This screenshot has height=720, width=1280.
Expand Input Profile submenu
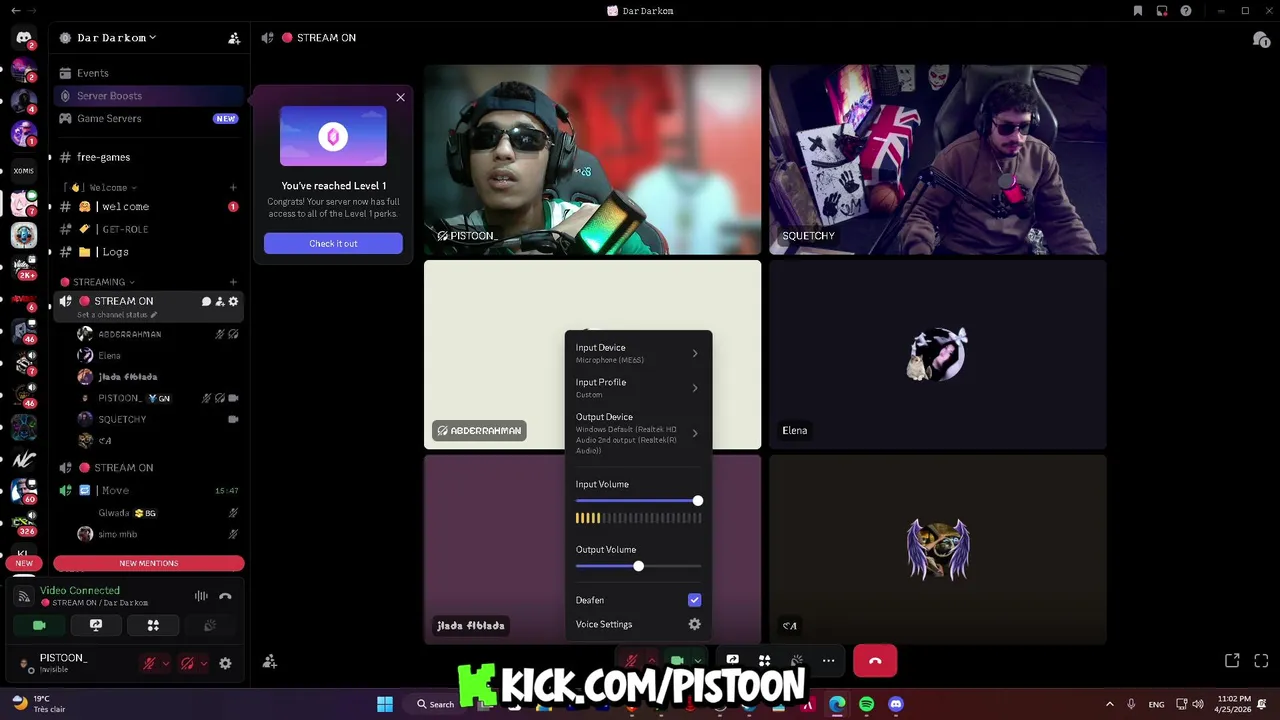tap(638, 388)
